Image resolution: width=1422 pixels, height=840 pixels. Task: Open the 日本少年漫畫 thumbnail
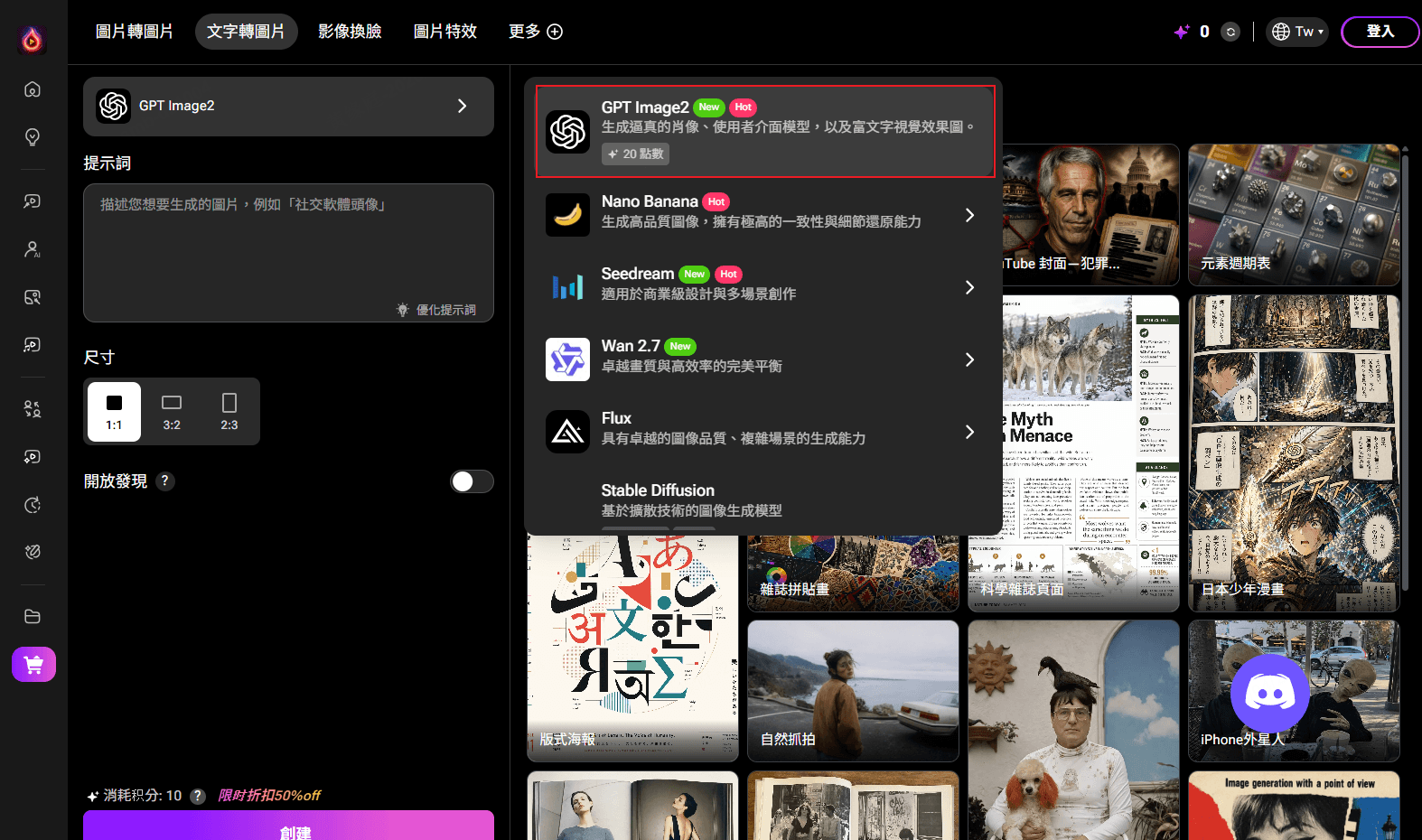1294,453
